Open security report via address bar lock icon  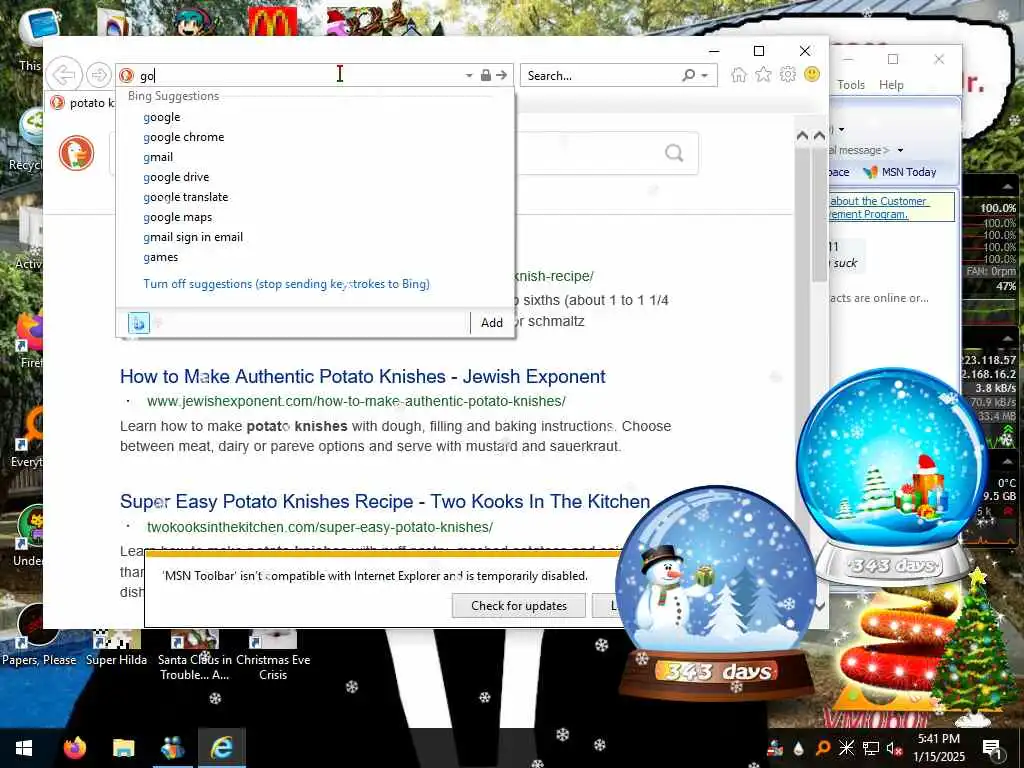pyautogui.click(x=485, y=75)
